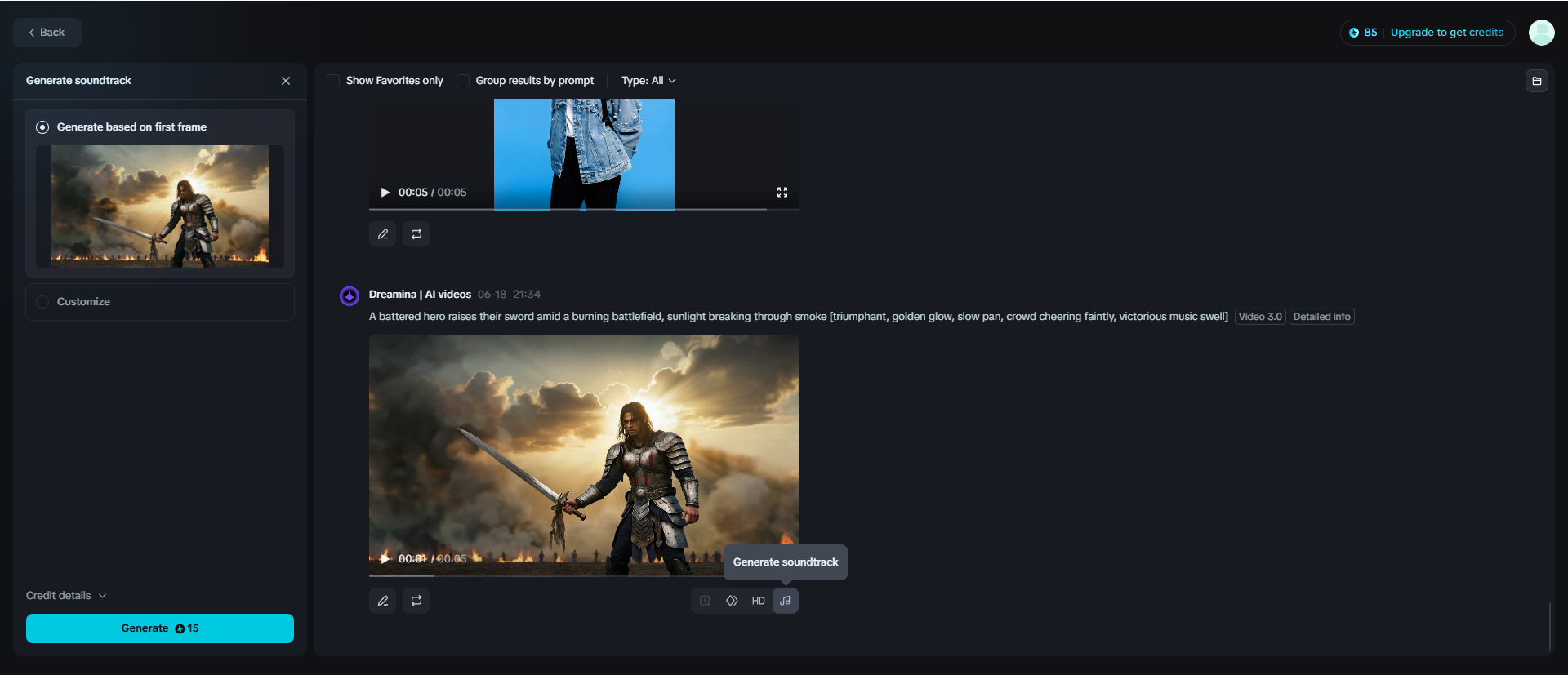Screen dimensions: 1568x675
Task: Click the first frame thumbnail in soundtrack panel
Action: click(160, 206)
